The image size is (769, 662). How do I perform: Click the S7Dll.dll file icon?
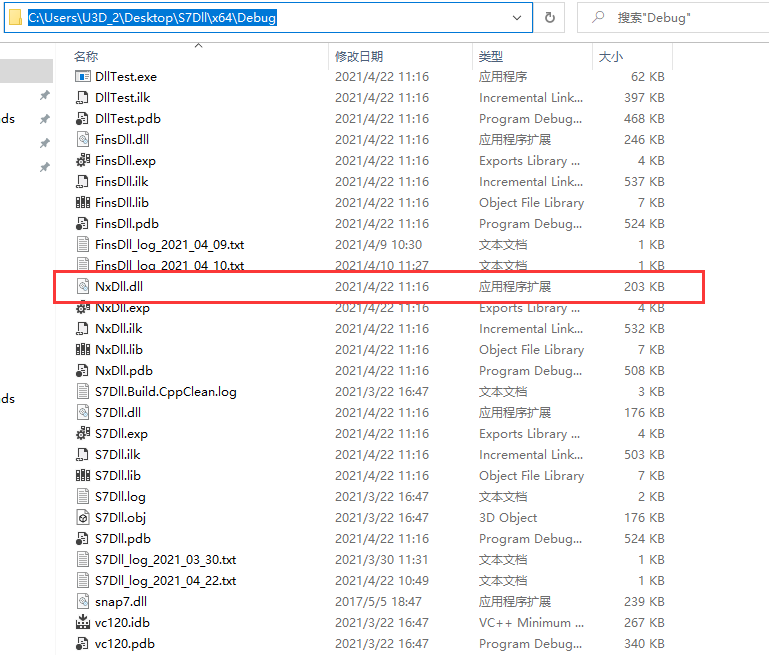[x=83, y=412]
